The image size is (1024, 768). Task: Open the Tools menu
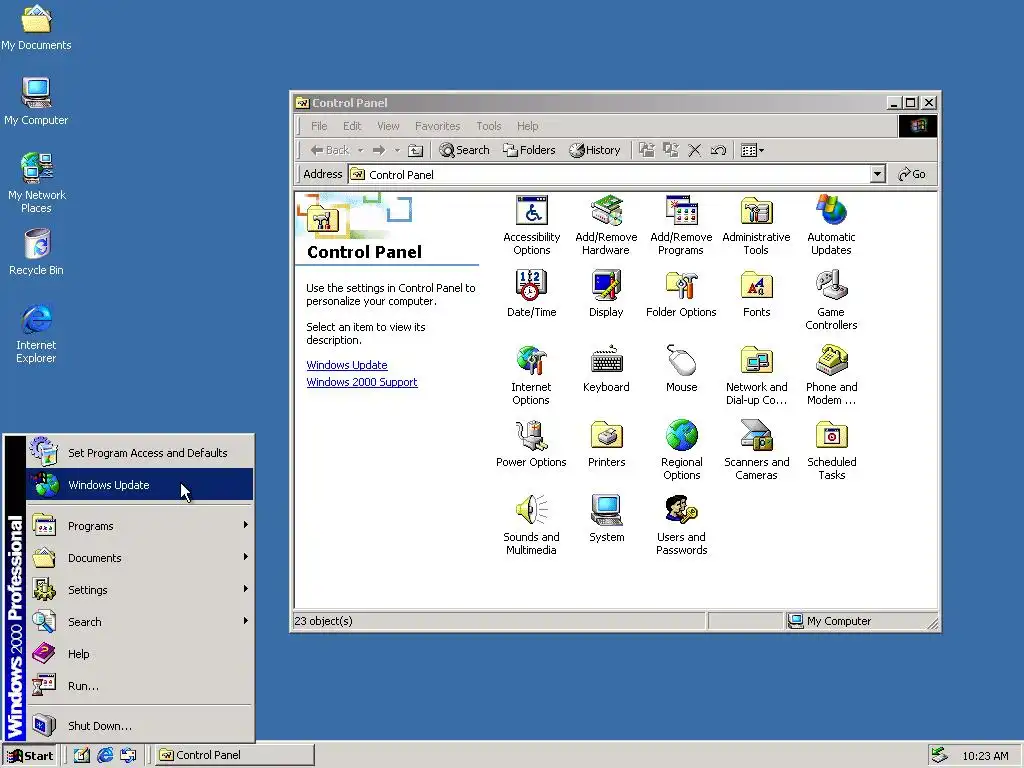tap(488, 126)
